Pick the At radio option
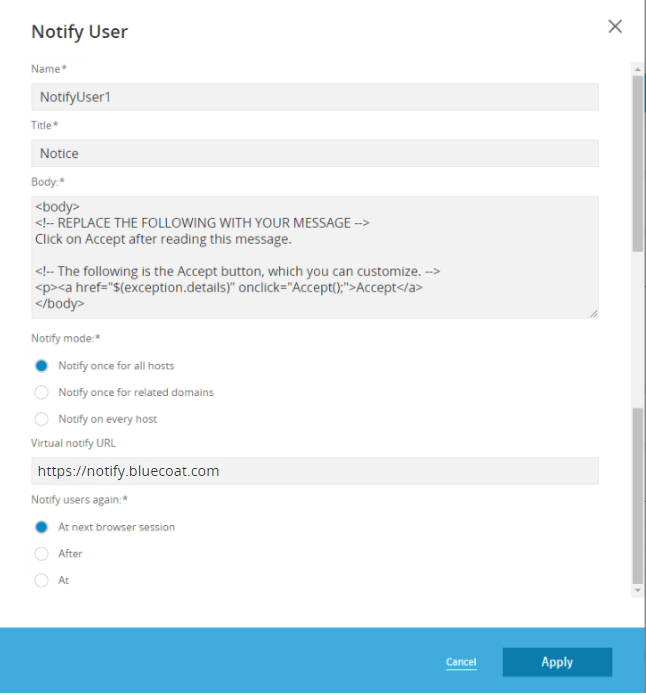This screenshot has width=646, height=695. click(x=42, y=580)
